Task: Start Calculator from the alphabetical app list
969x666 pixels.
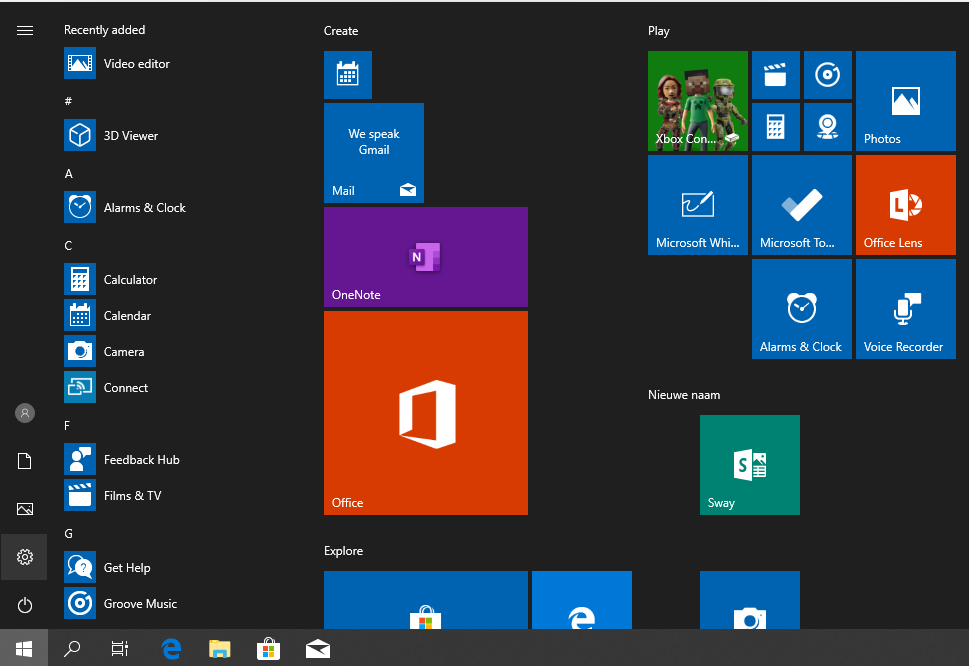Action: 111,279
